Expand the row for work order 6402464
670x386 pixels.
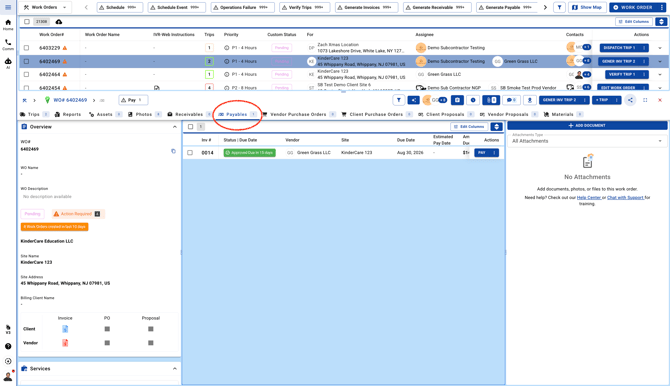click(660, 74)
